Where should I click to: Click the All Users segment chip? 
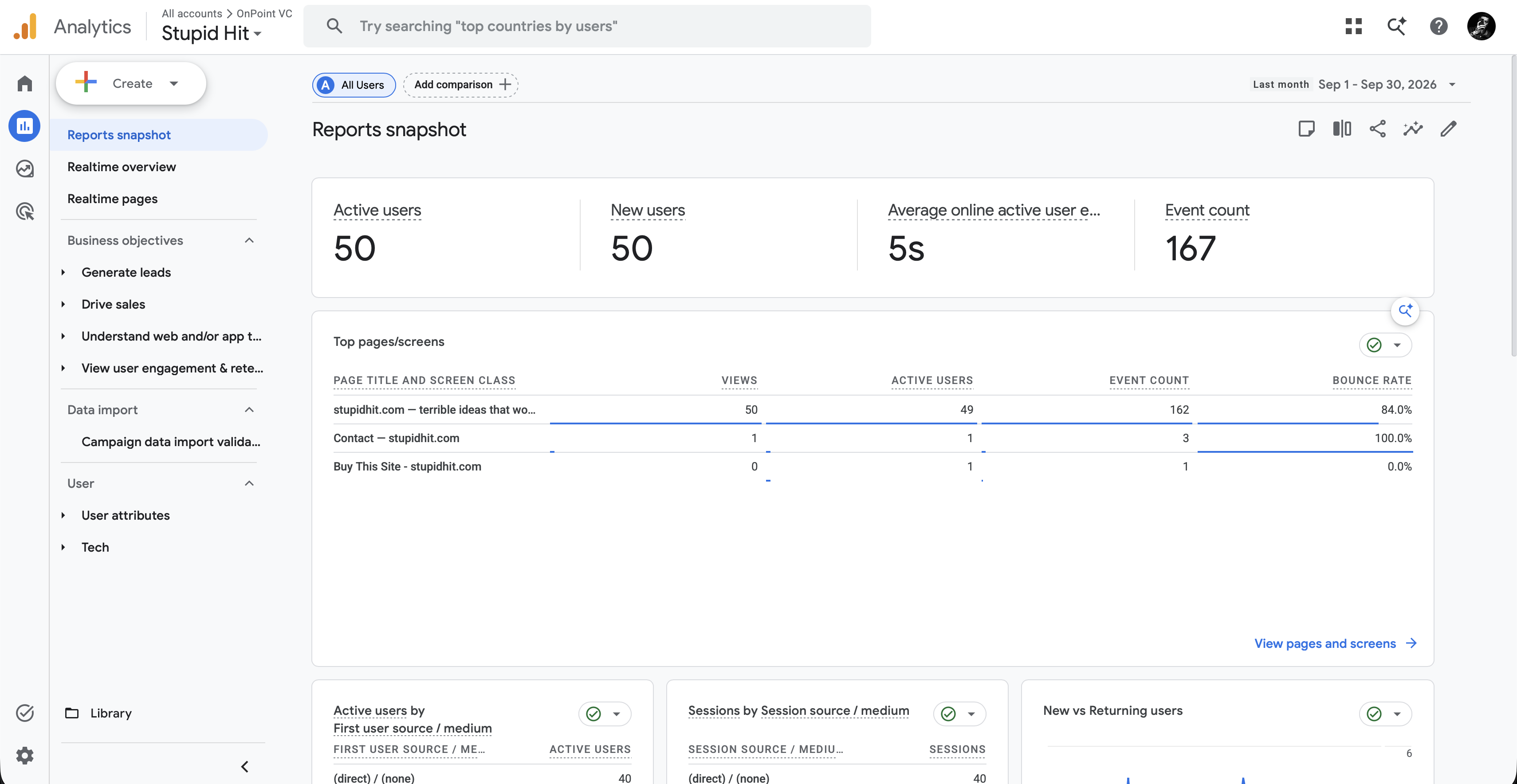(x=354, y=85)
